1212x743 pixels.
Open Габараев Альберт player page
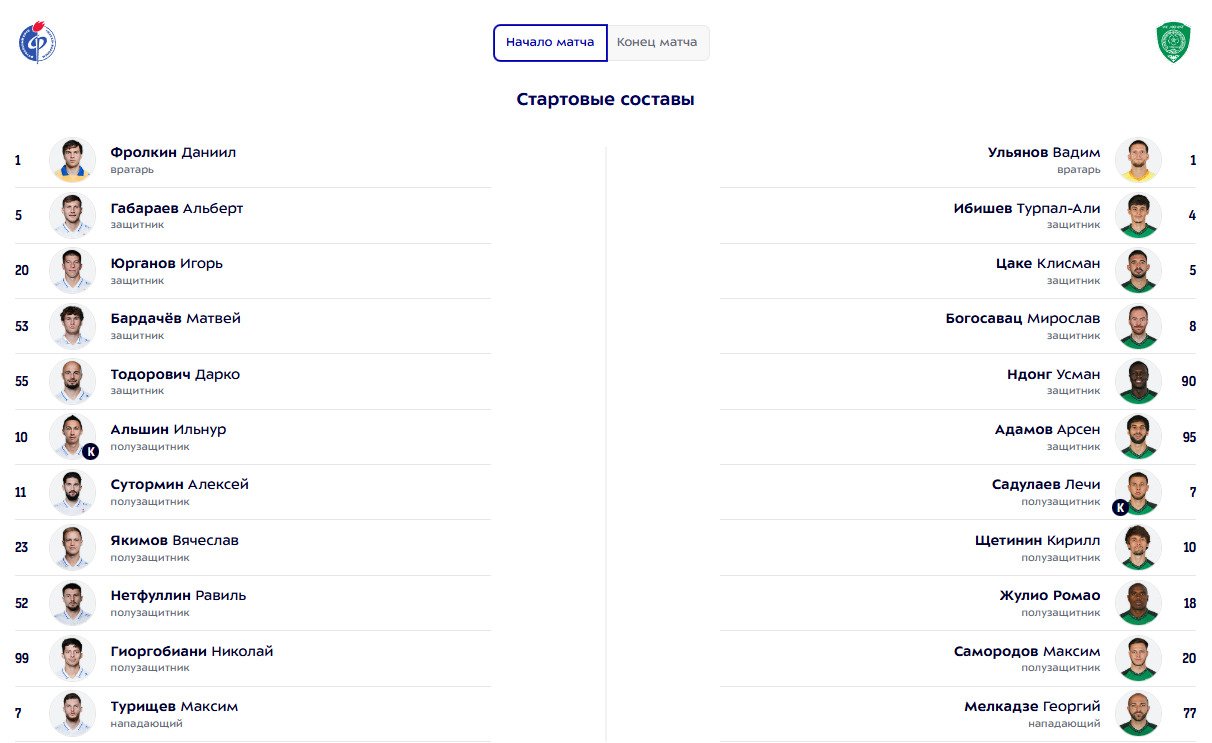point(177,208)
